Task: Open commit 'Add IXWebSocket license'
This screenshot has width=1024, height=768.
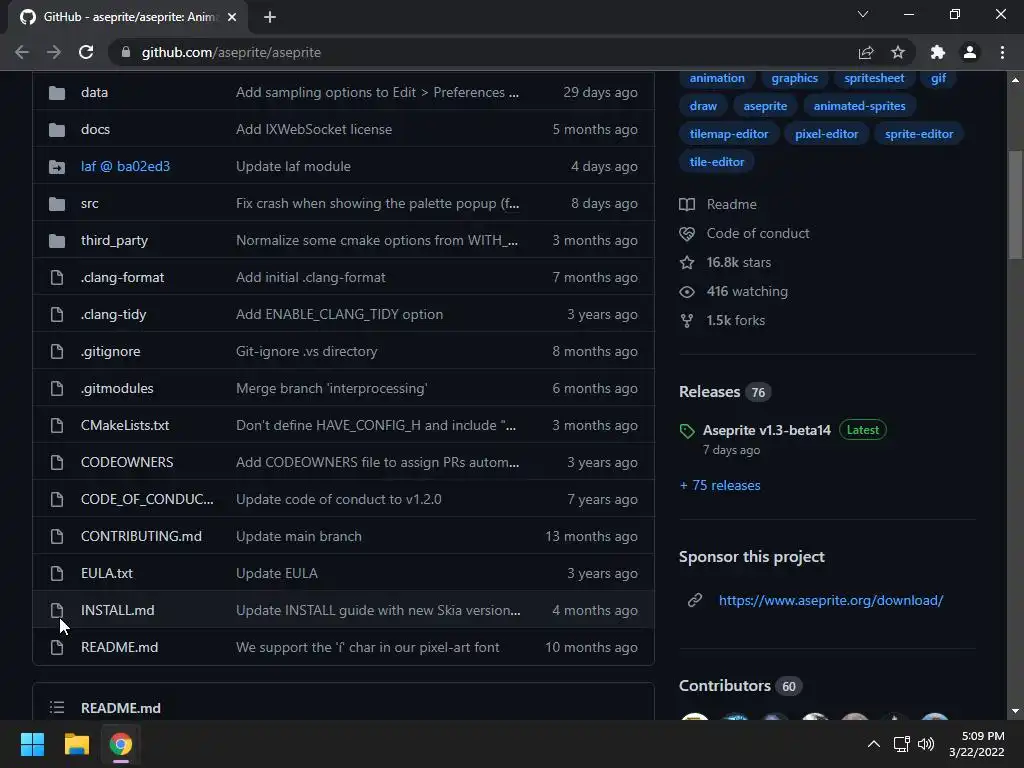Action: pyautogui.click(x=314, y=129)
